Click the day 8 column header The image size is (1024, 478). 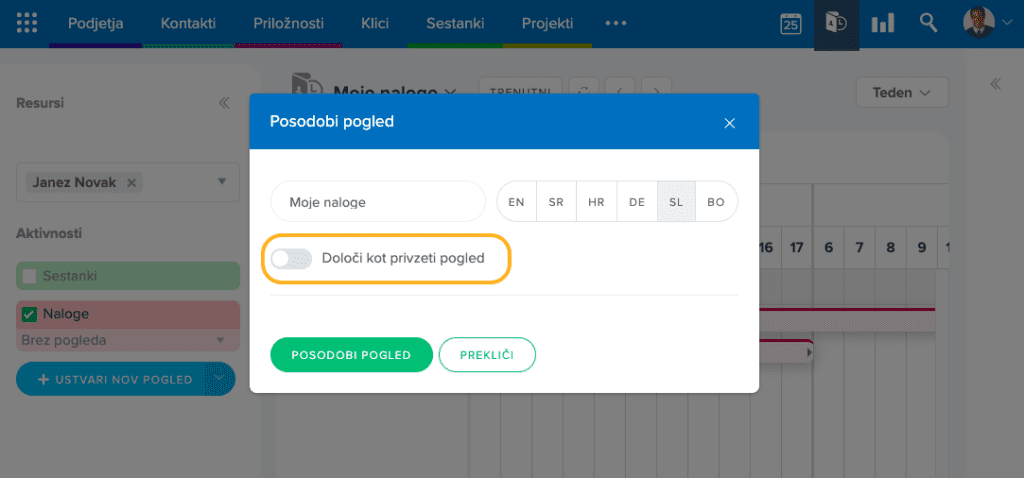[890, 247]
